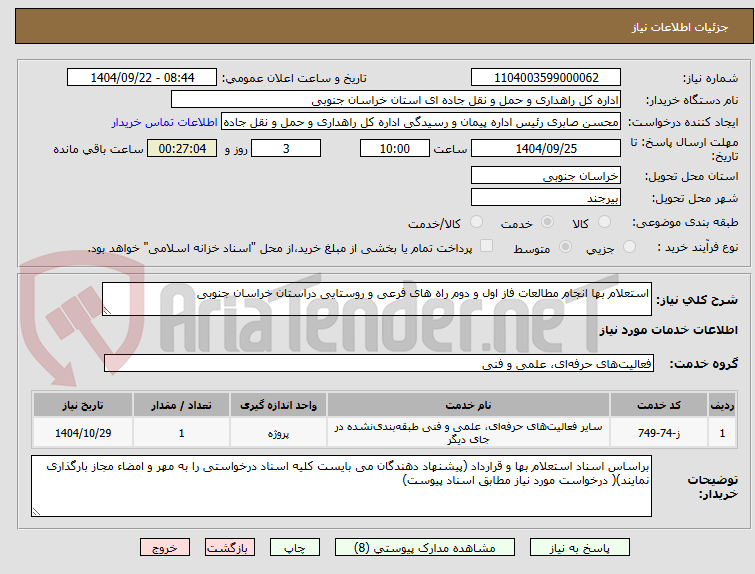Click the تعداد / مقدار column header
This screenshot has height=574, width=755.
181,405
